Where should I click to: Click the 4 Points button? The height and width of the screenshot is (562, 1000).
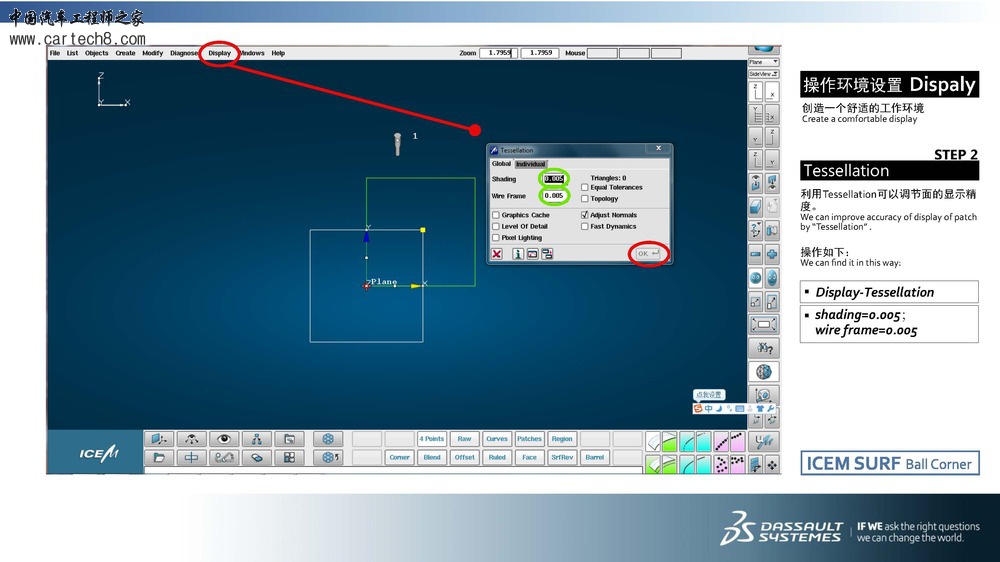coord(432,439)
